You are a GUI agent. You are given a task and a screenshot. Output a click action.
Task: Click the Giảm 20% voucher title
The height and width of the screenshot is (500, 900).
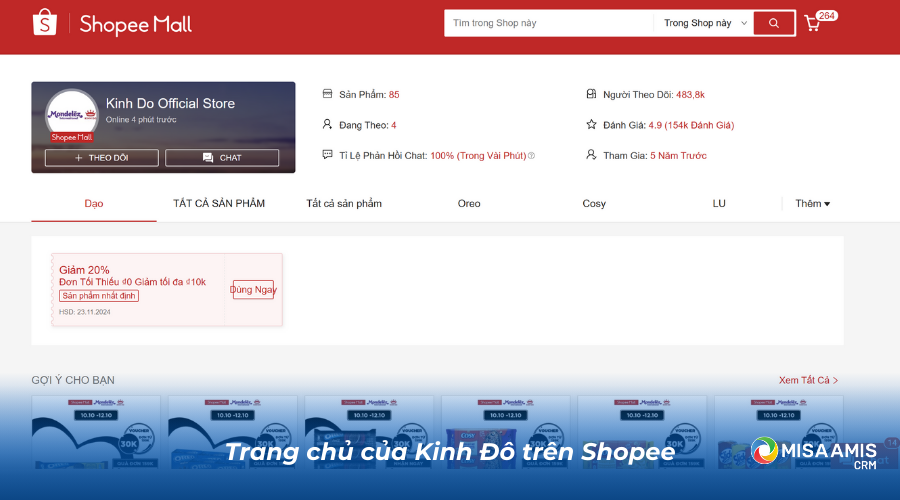click(x=84, y=270)
